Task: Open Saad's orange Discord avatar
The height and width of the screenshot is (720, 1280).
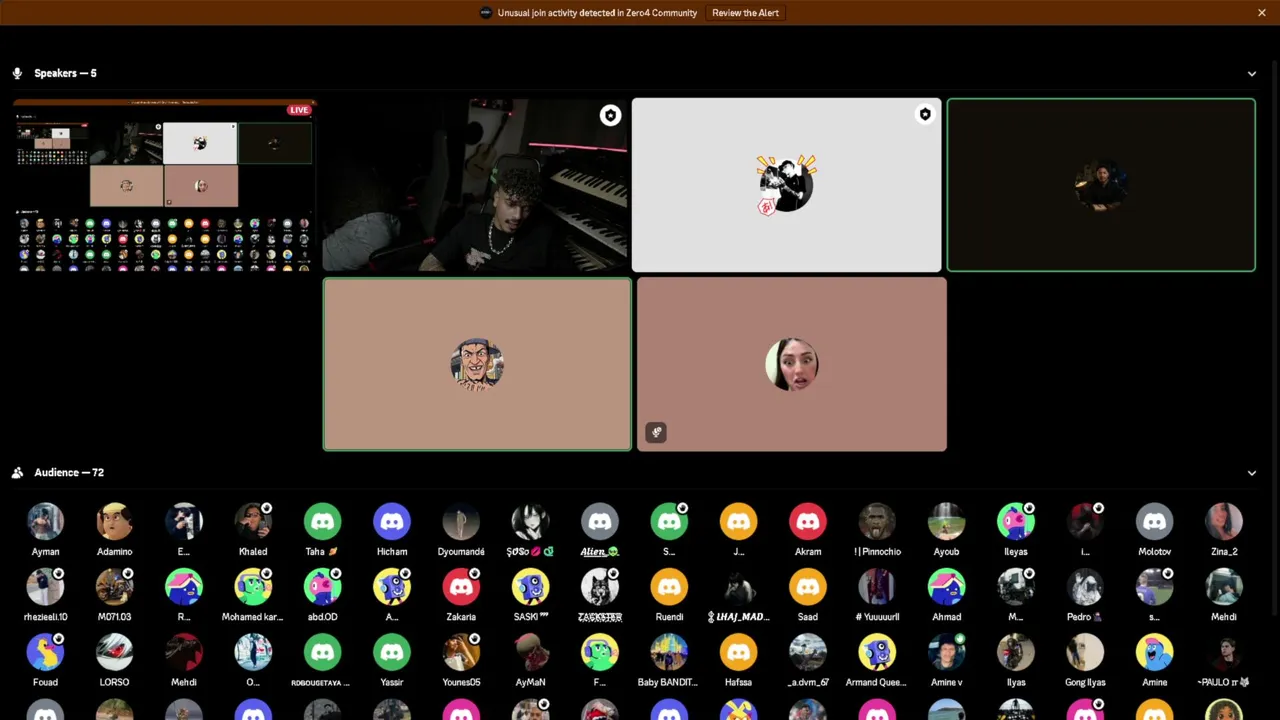Action: coord(808,587)
